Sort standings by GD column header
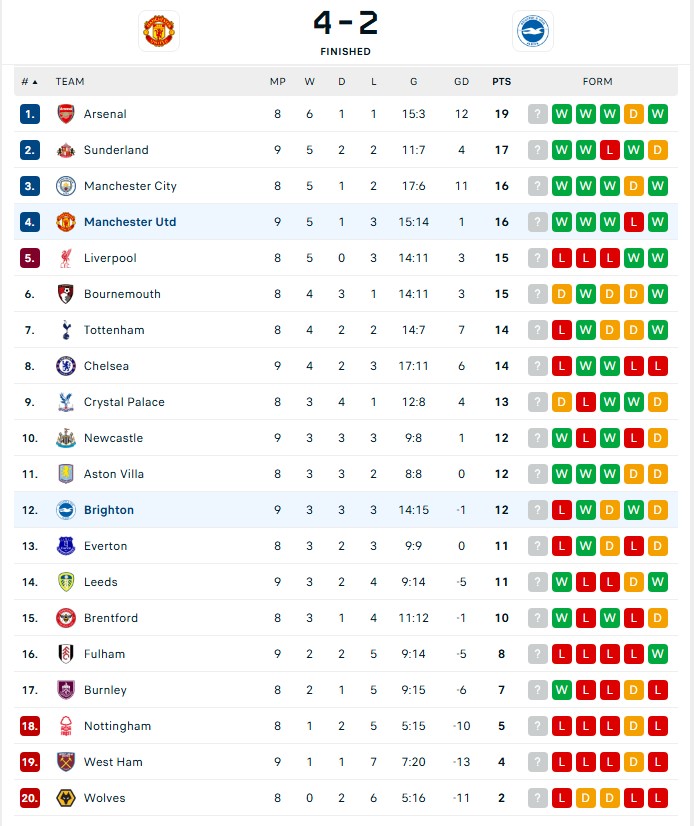The width and height of the screenshot is (694, 826). click(x=461, y=82)
